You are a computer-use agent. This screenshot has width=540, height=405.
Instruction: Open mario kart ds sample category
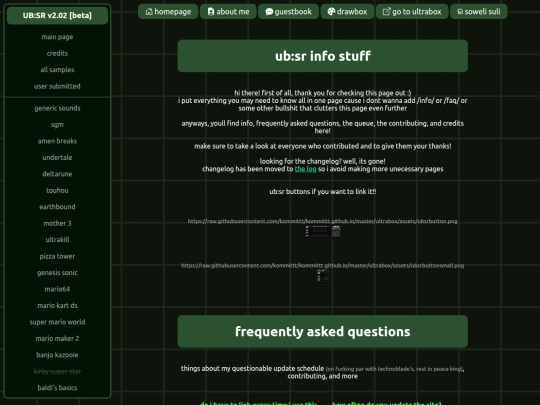57,305
